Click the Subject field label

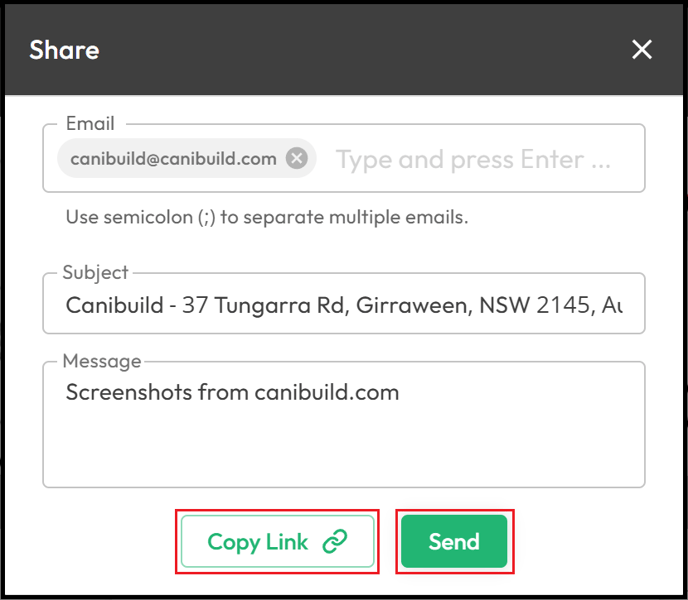[x=95, y=273]
